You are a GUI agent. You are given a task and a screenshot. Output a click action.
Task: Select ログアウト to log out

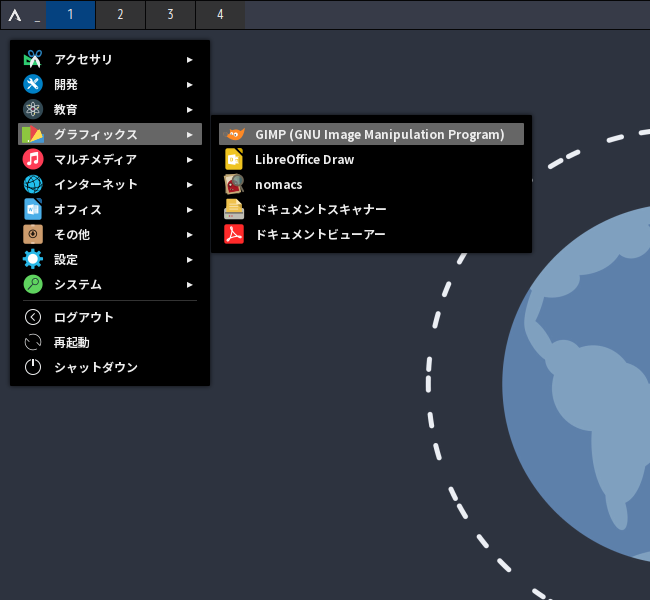point(84,317)
